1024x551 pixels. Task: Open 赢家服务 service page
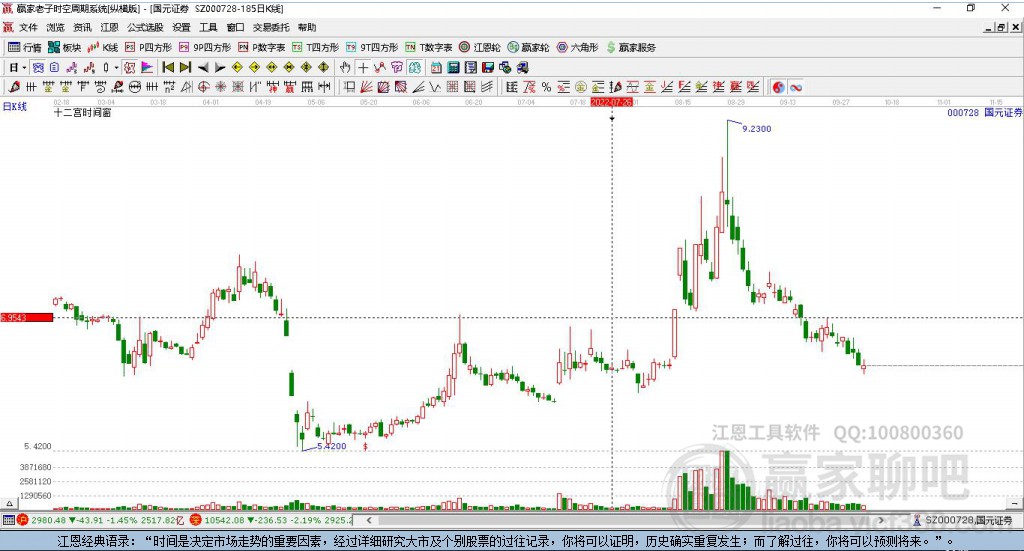pos(631,48)
